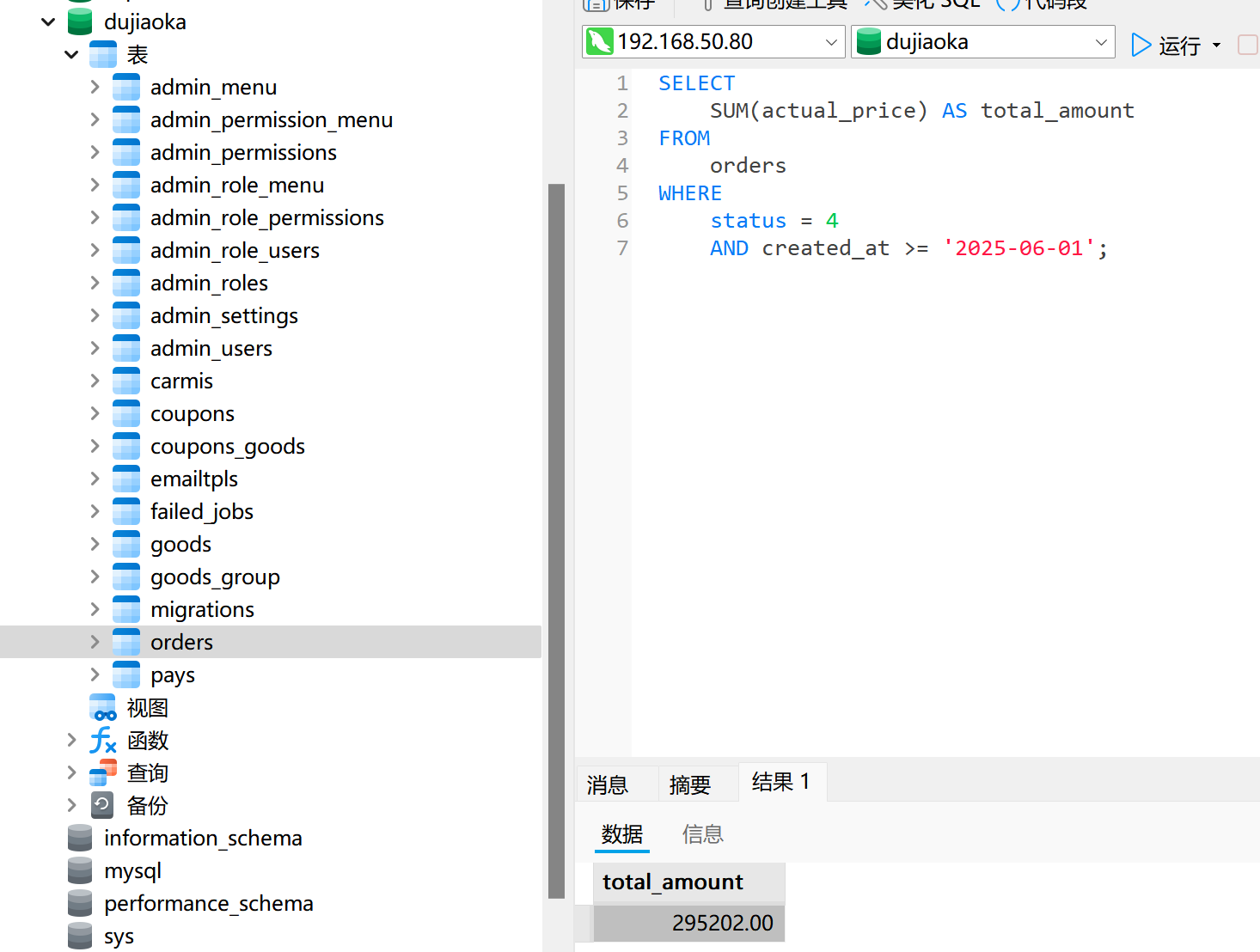Click the information_schema database icon
Viewport: 1260px width, 952px height.
pos(80,839)
